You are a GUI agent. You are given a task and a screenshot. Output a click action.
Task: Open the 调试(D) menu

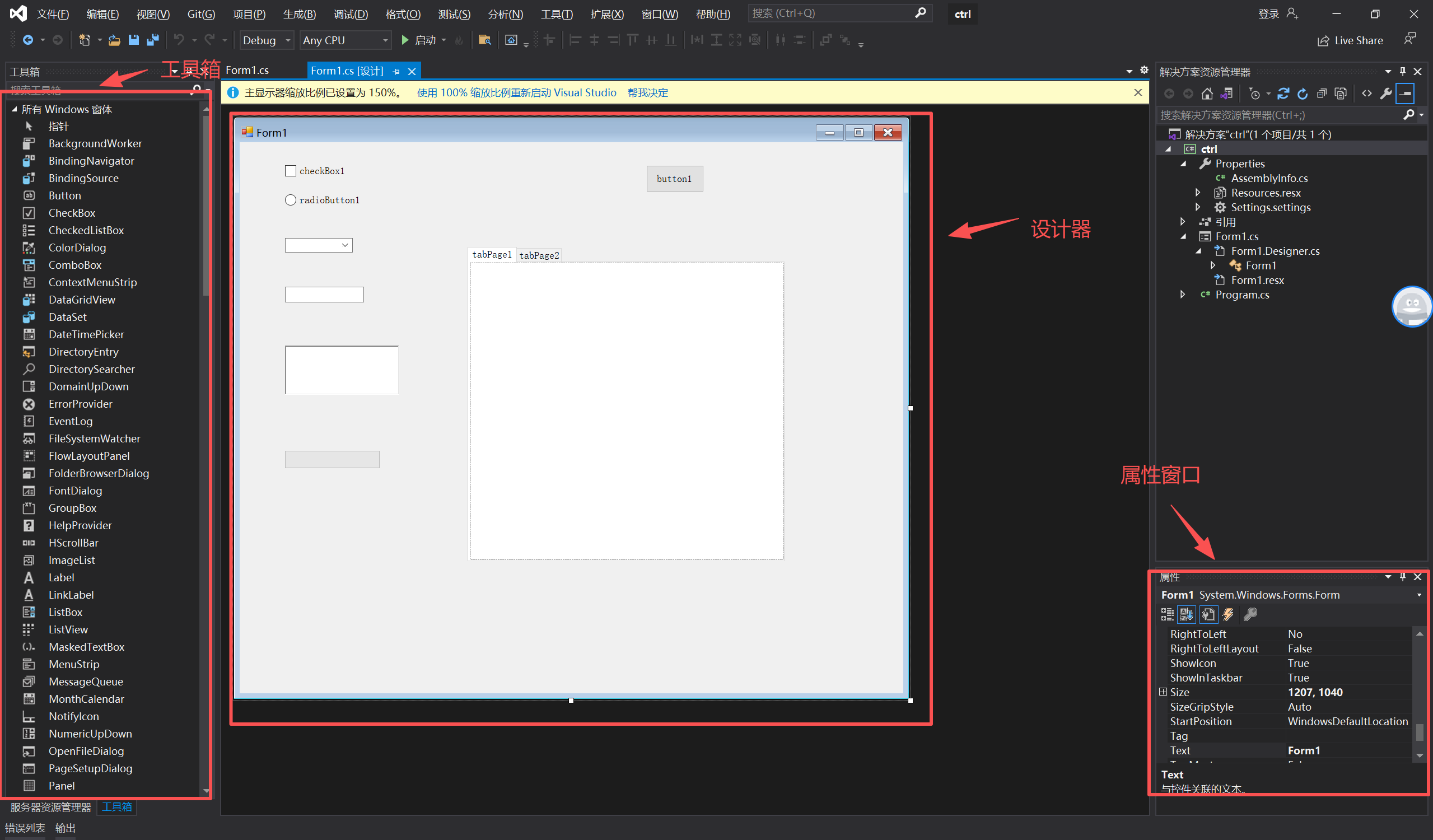351,13
